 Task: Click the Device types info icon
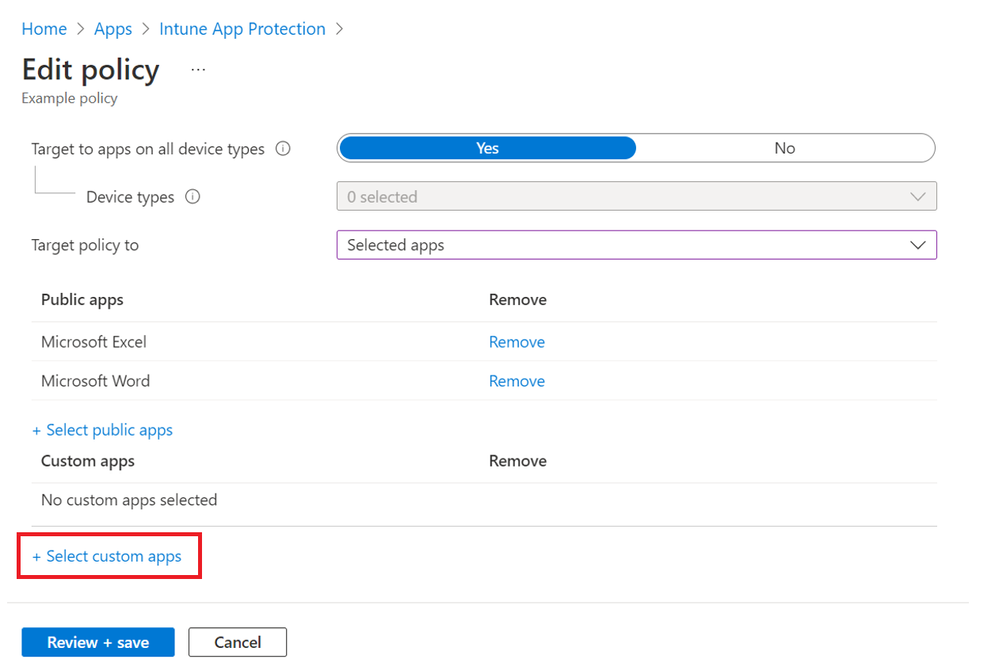click(193, 197)
